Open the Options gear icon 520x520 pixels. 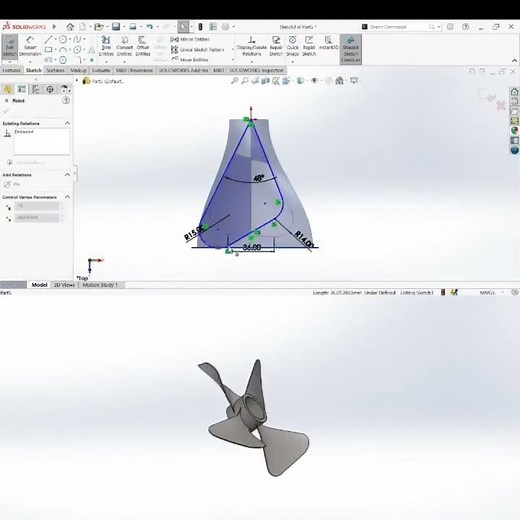point(226,27)
